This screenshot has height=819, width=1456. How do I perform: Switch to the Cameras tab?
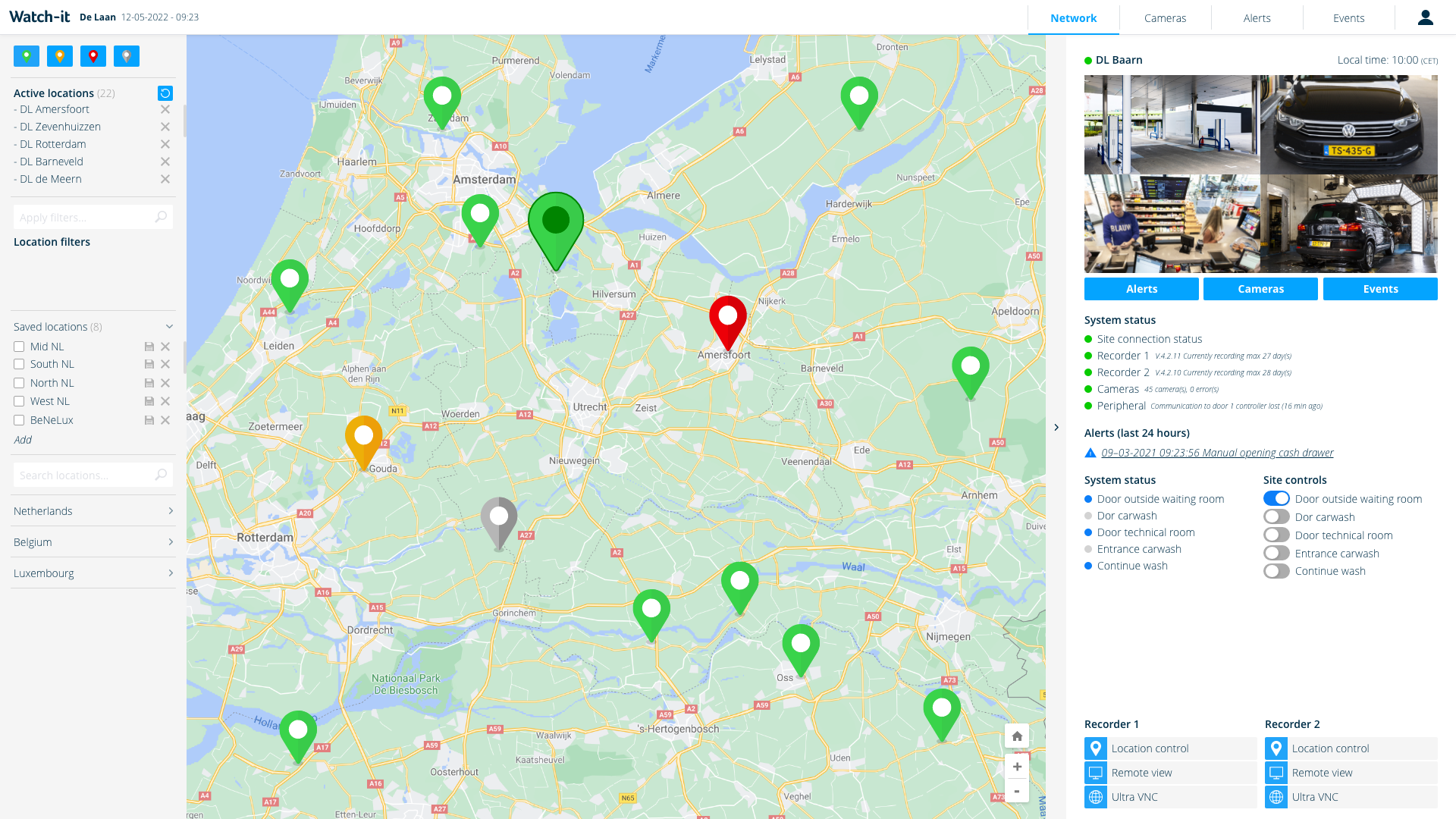coord(1165,18)
